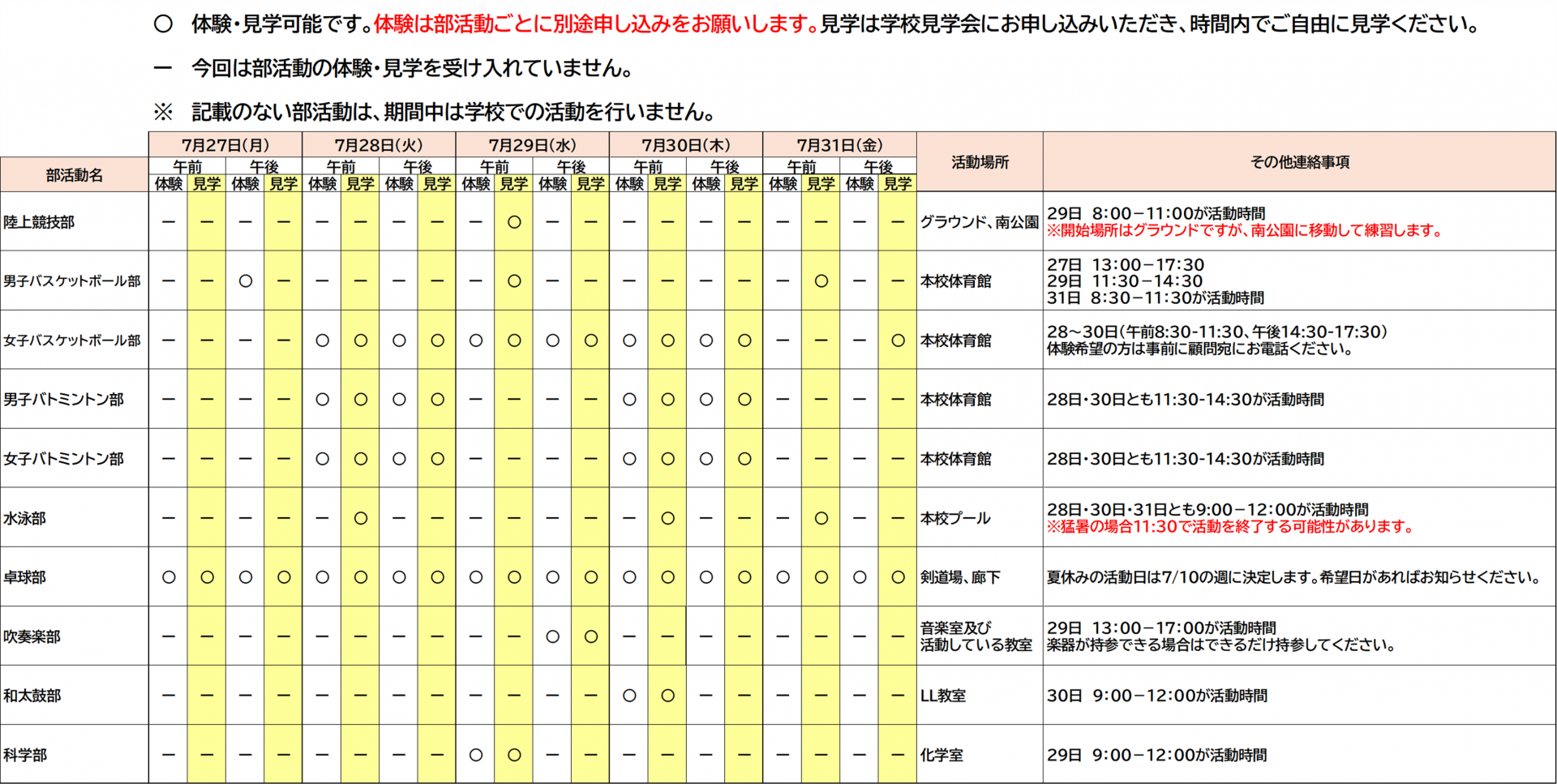Click the 7月27日(月) date header

click(x=225, y=145)
